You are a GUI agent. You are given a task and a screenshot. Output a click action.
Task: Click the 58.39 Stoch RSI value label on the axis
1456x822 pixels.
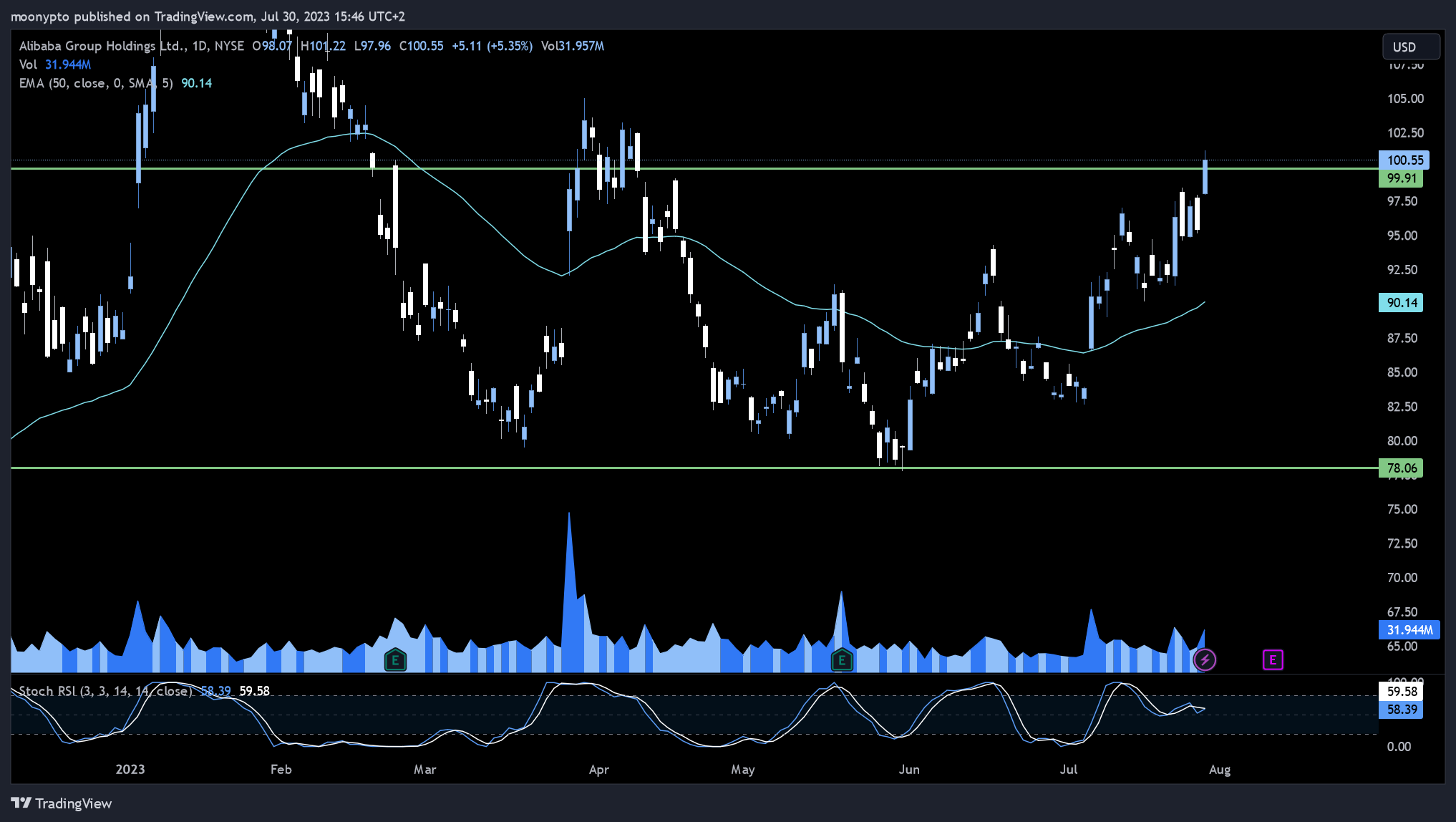1401,710
